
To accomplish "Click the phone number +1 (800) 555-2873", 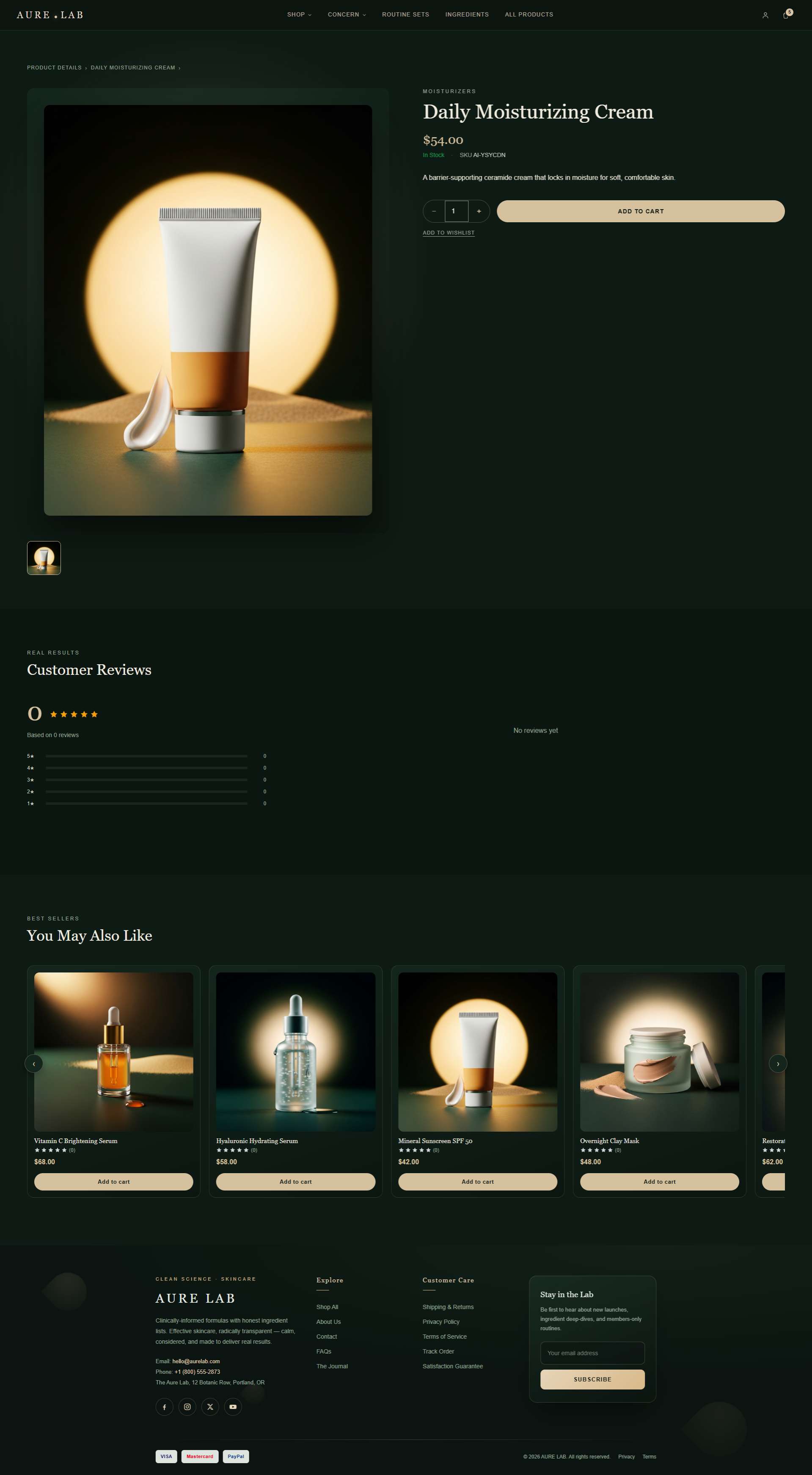I will pos(198,1371).
